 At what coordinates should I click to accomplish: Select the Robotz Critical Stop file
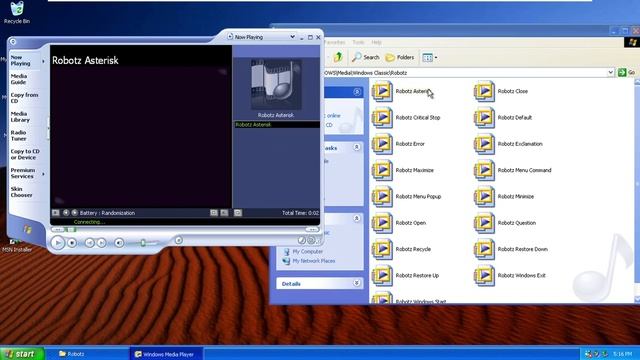(x=406, y=118)
